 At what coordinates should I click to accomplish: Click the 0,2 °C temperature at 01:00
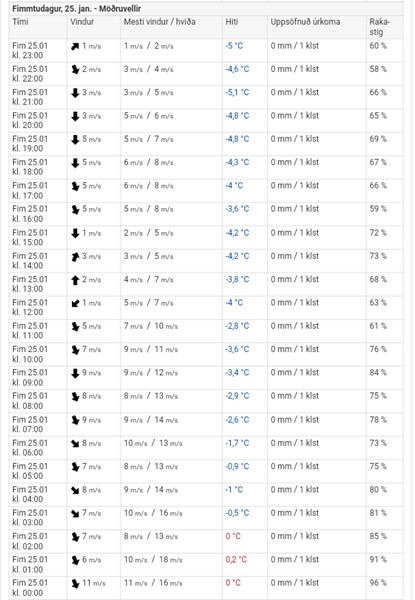click(x=236, y=560)
